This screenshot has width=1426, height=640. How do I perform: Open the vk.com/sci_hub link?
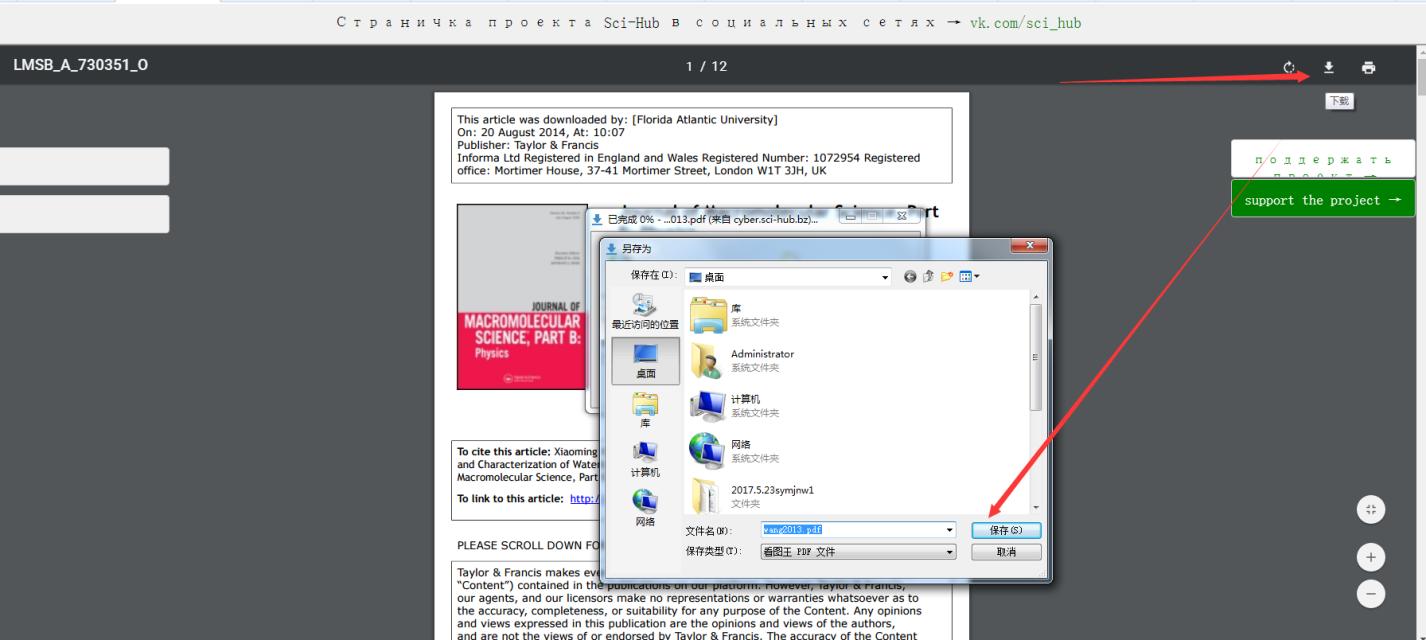pyautogui.click(x=1025, y=22)
